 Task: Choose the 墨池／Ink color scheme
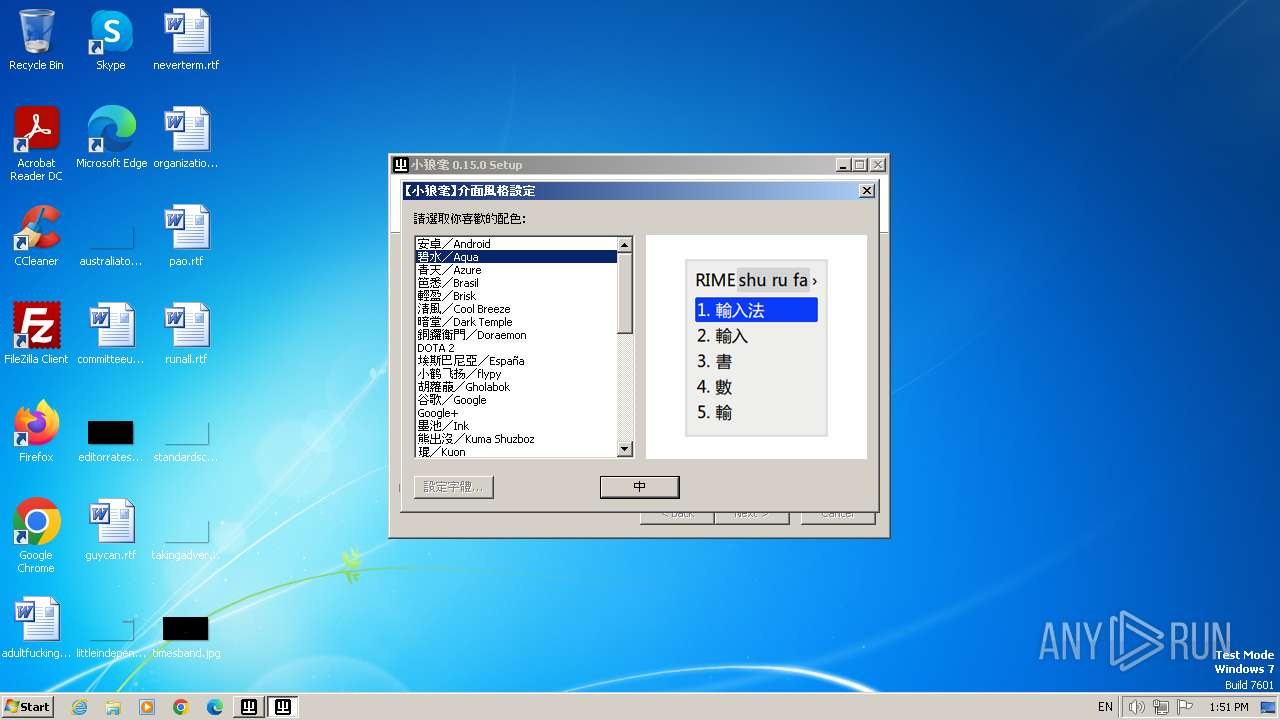(516, 426)
